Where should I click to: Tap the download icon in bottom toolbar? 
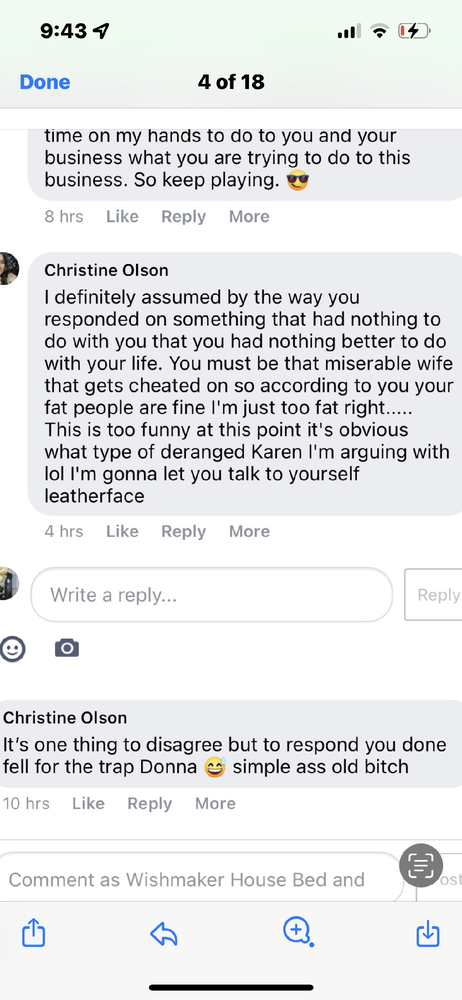pyautogui.click(x=428, y=935)
